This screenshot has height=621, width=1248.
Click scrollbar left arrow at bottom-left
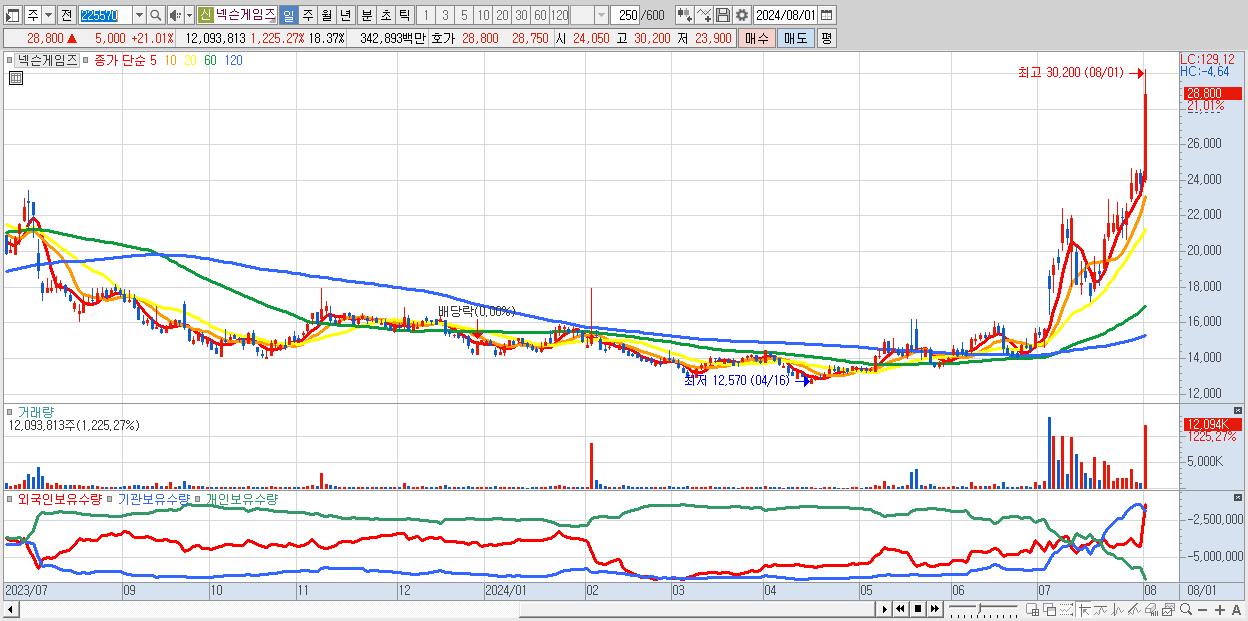(x=12, y=610)
